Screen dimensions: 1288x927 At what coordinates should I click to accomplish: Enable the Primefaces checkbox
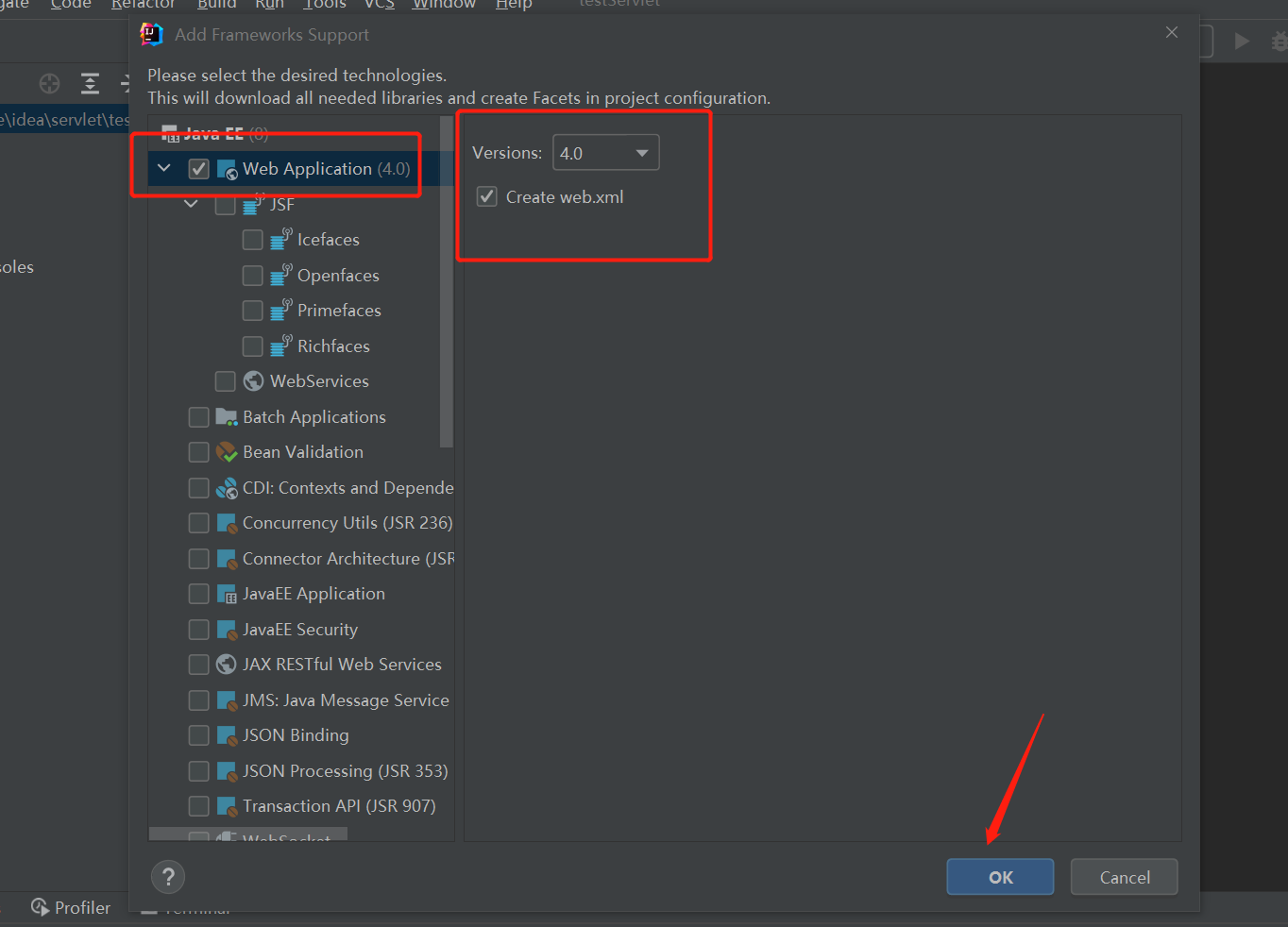[x=253, y=311]
